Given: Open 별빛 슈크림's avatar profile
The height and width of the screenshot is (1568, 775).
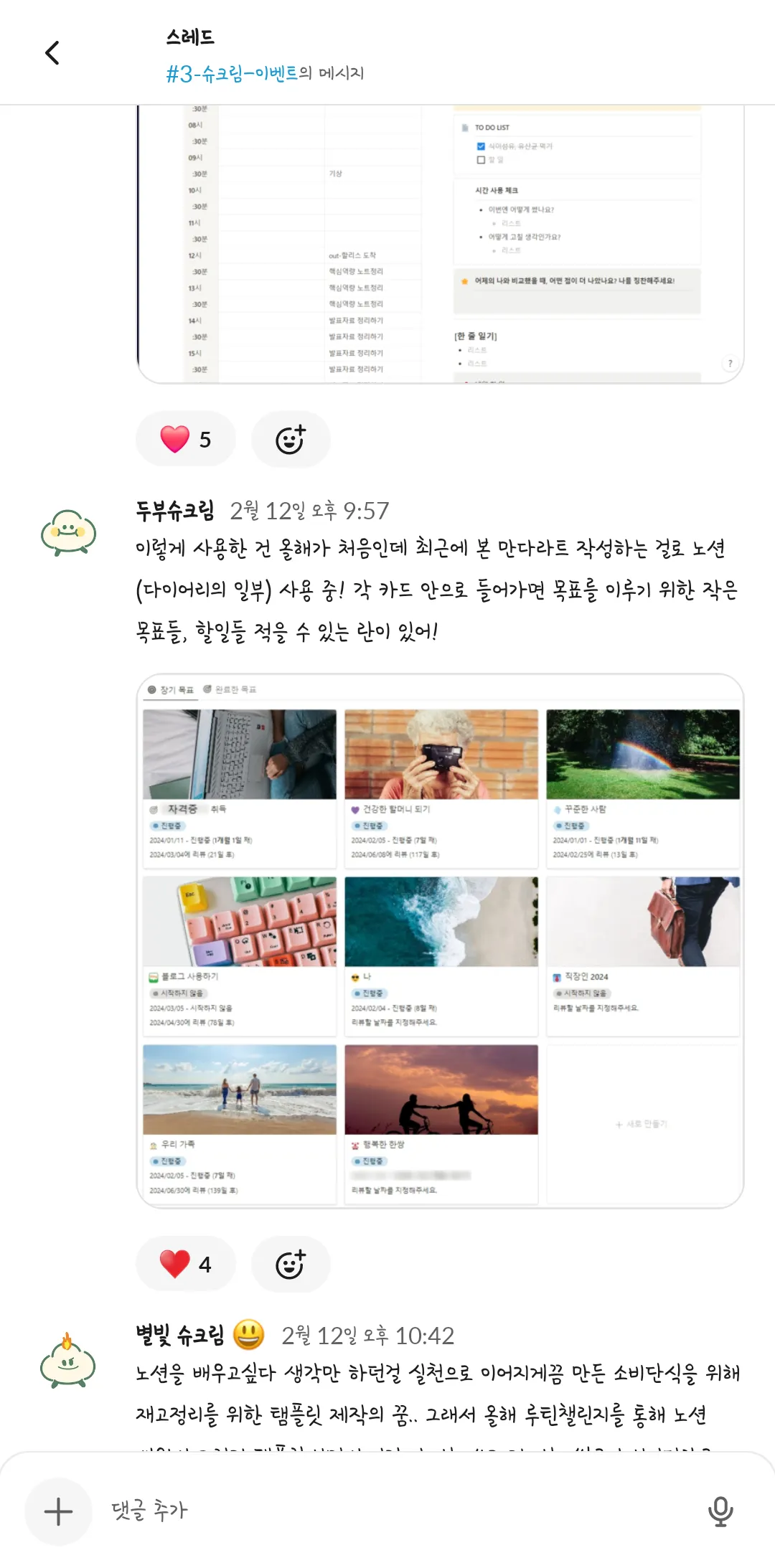Looking at the screenshot, I should pyautogui.click(x=69, y=1360).
